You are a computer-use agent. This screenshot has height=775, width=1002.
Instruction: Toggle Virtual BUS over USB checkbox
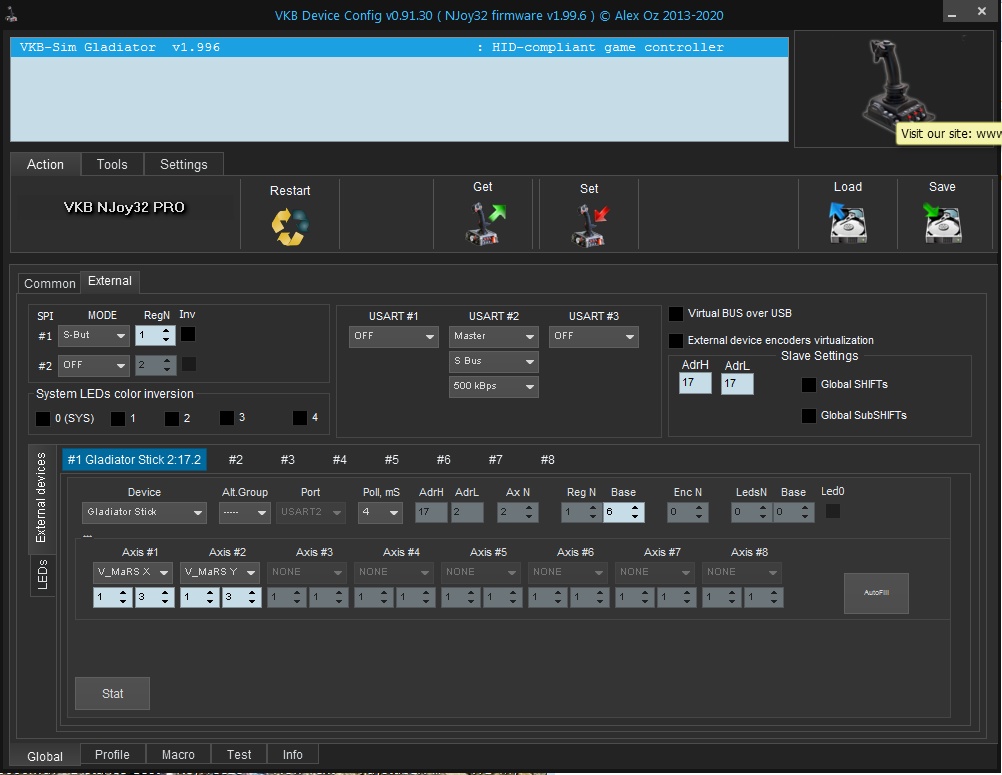pyautogui.click(x=675, y=314)
